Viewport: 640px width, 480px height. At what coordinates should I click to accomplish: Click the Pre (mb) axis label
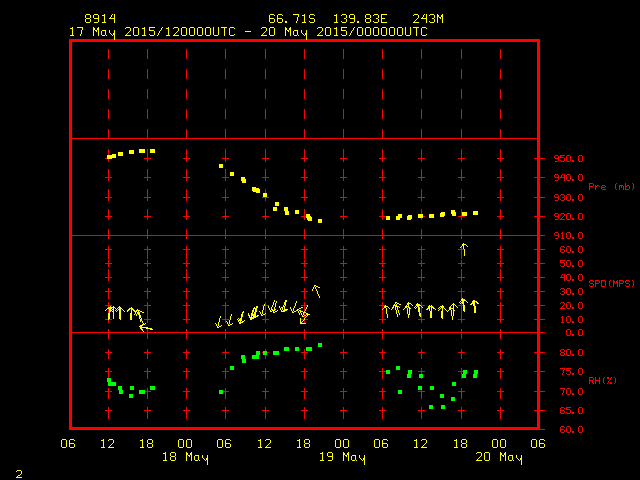coord(611,186)
